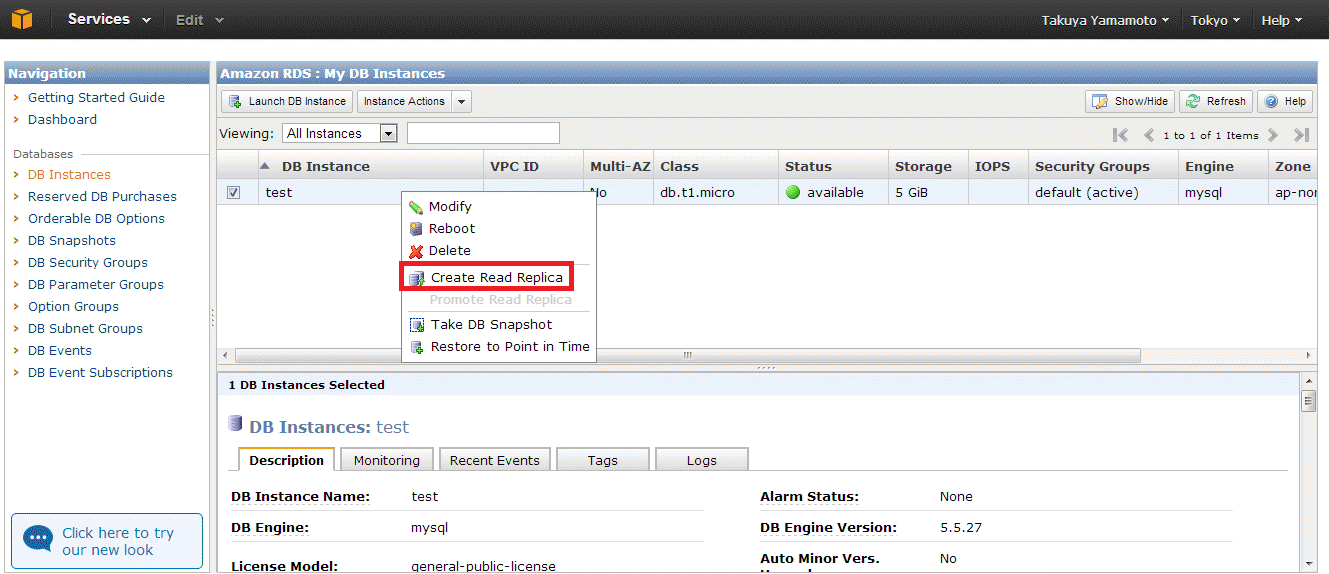Image resolution: width=1329 pixels, height=574 pixels.
Task: Click the instance filter search field
Action: click(483, 133)
